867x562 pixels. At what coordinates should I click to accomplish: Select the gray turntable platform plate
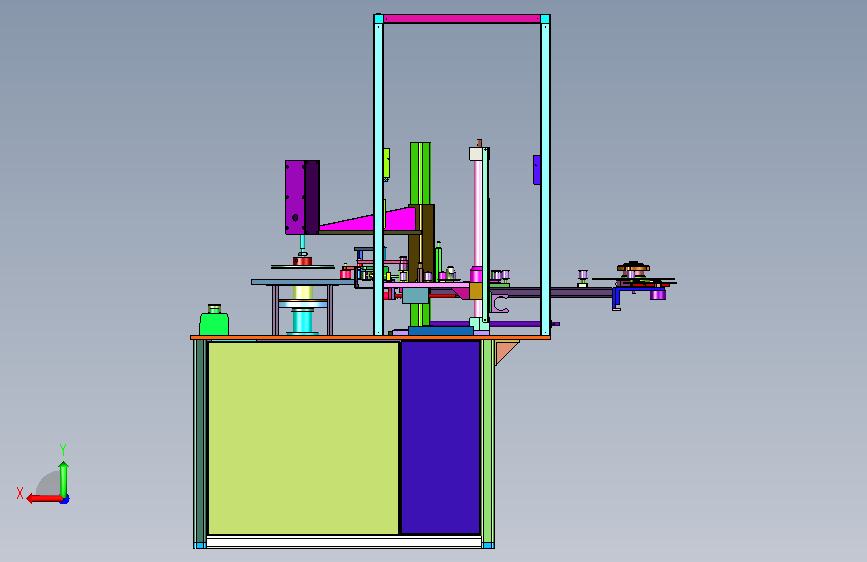click(x=303, y=282)
